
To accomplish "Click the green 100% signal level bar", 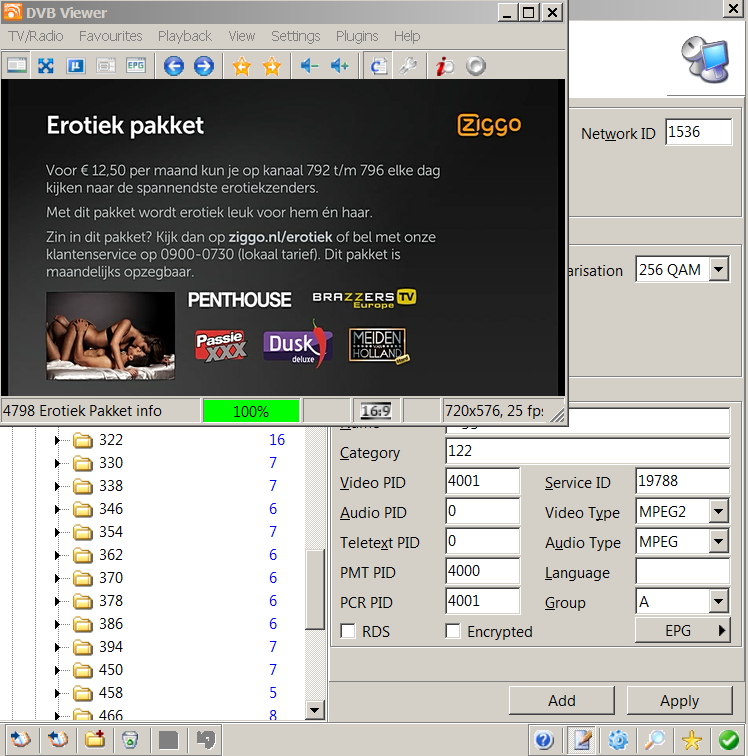I will click(x=251, y=411).
